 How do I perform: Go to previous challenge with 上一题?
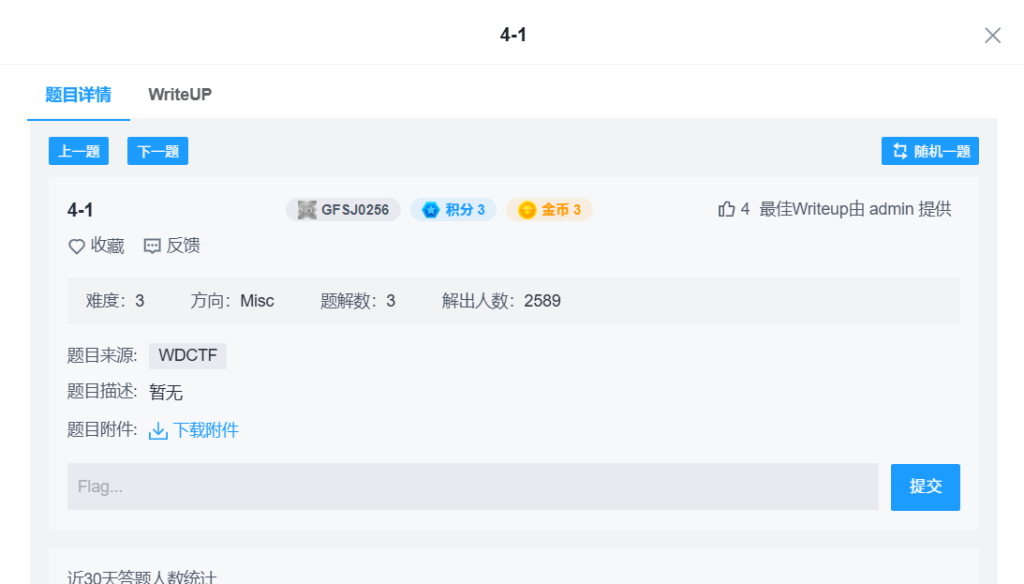78,152
